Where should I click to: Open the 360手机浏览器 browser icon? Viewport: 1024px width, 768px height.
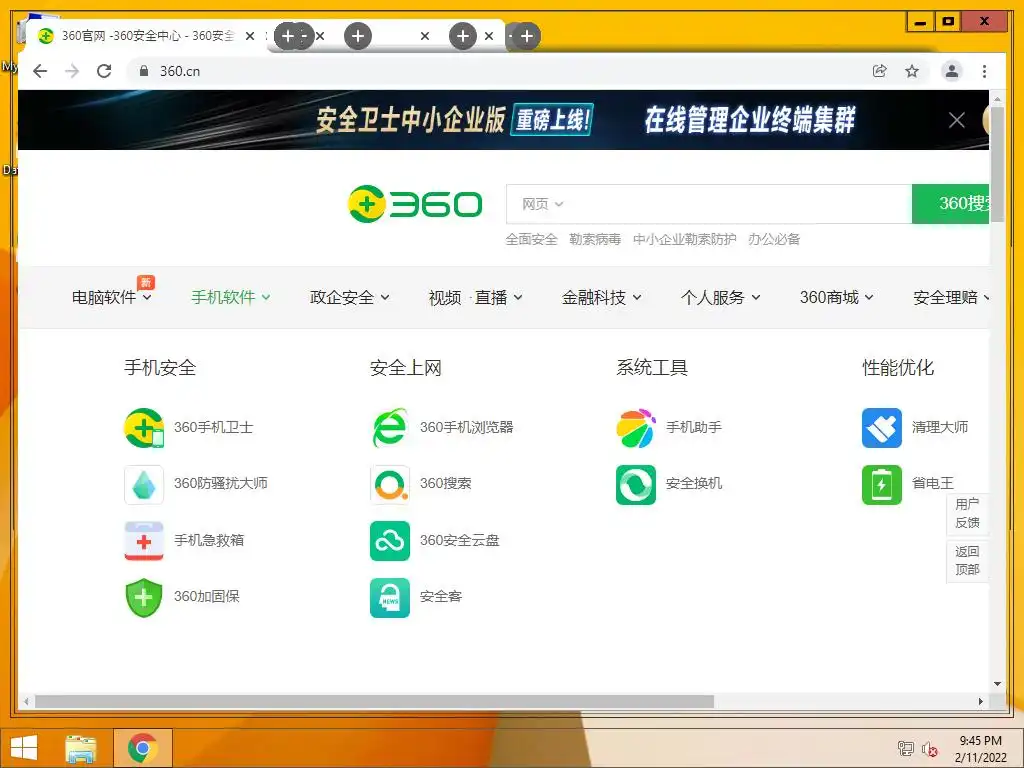(390, 428)
